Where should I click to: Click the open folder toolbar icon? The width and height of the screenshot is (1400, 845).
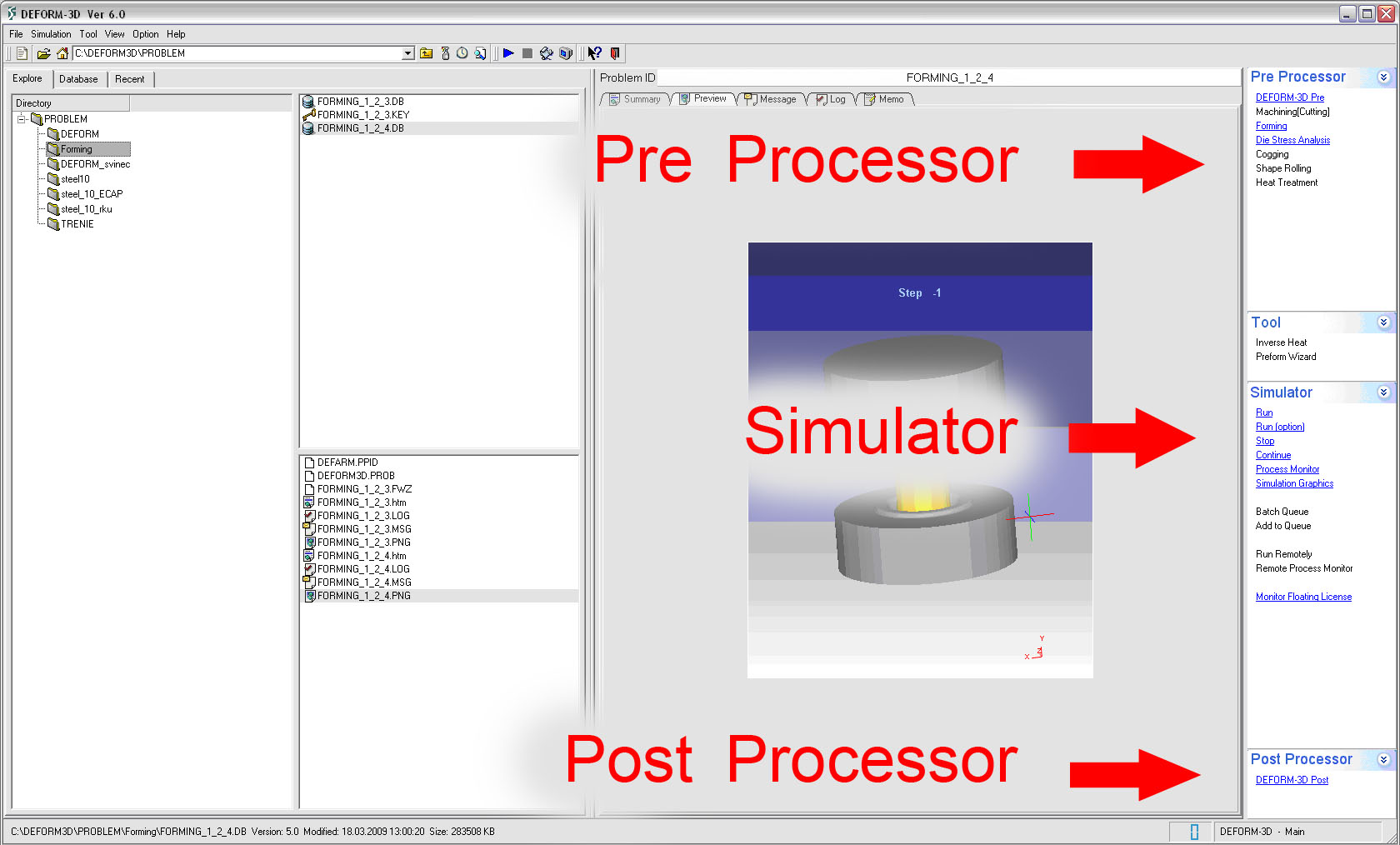click(43, 53)
